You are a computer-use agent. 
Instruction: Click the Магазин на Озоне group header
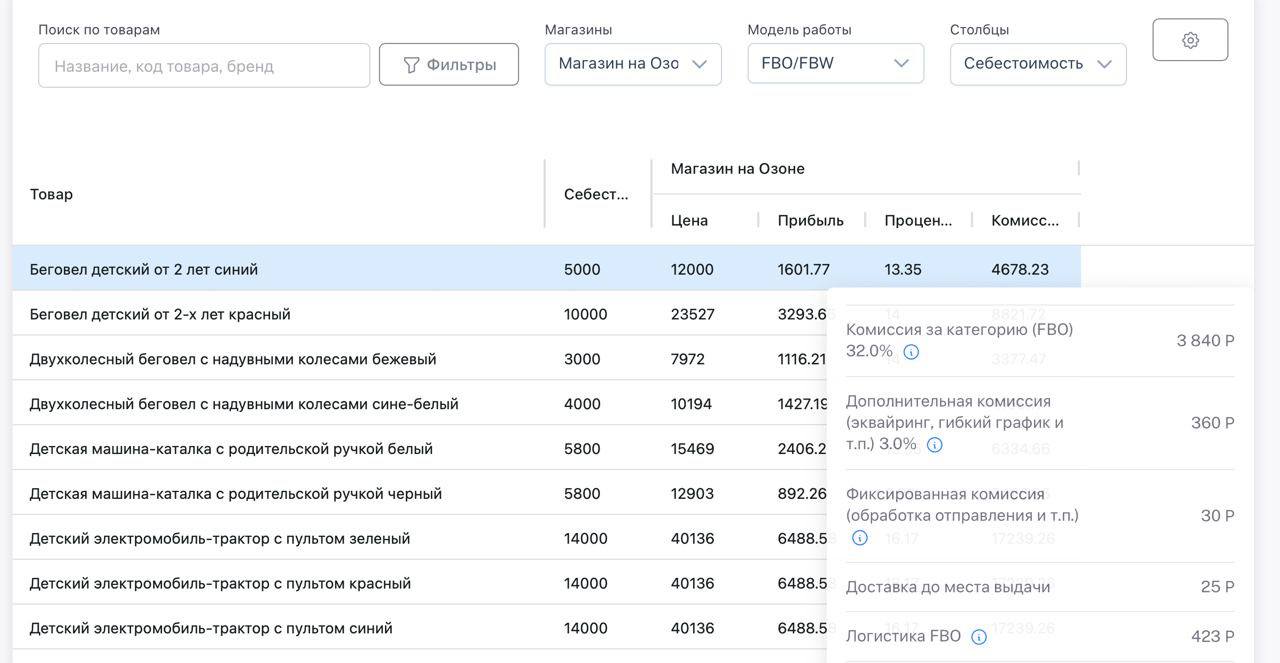[x=738, y=169]
